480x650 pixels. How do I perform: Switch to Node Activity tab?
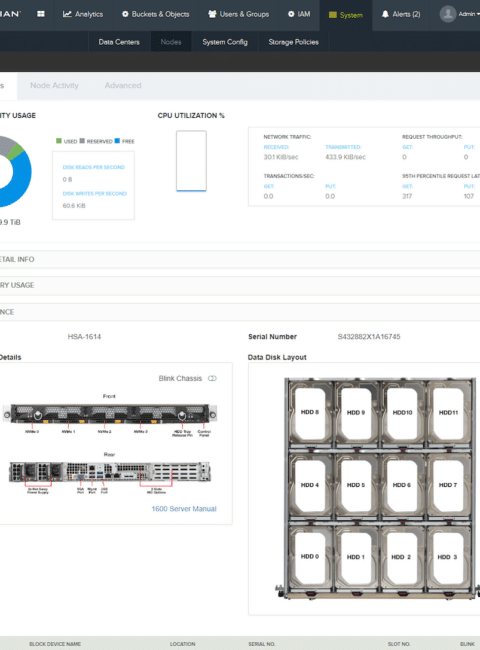pyautogui.click(x=54, y=85)
